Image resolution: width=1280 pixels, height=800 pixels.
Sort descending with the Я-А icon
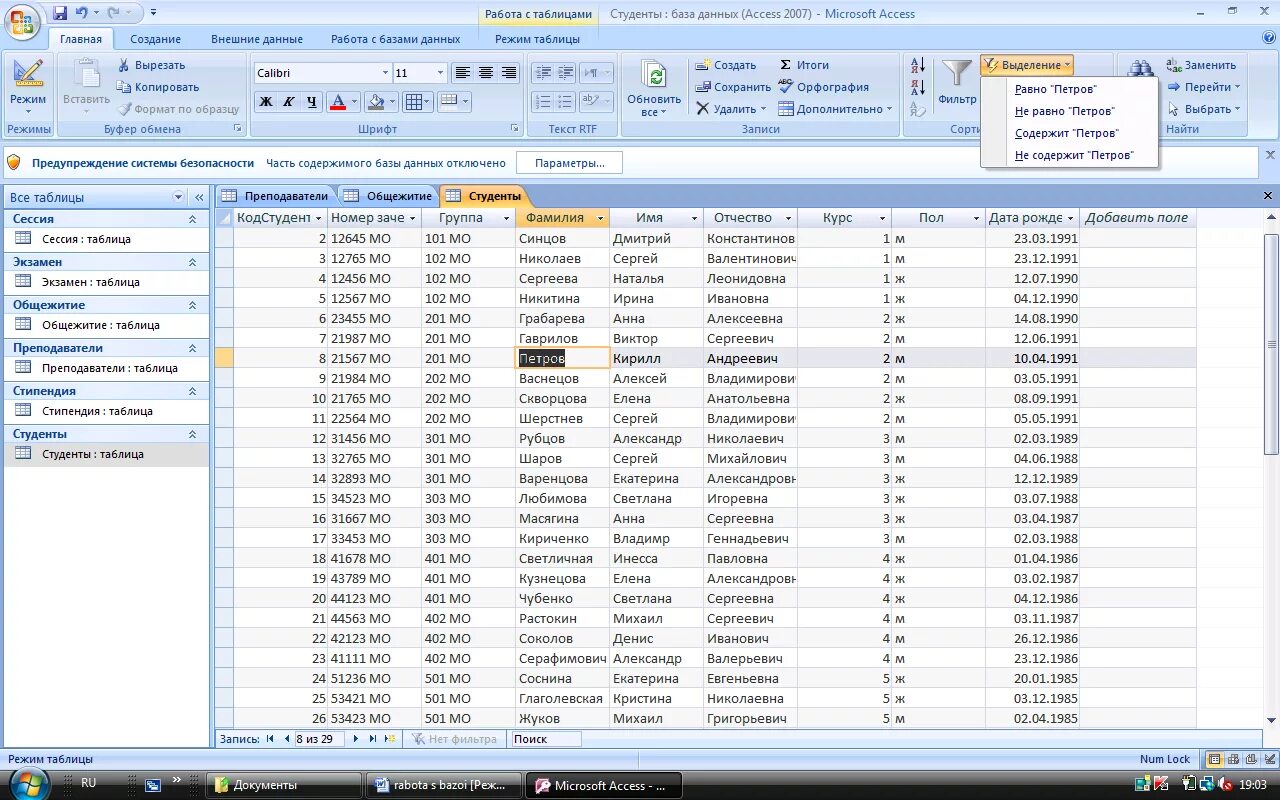[x=918, y=87]
